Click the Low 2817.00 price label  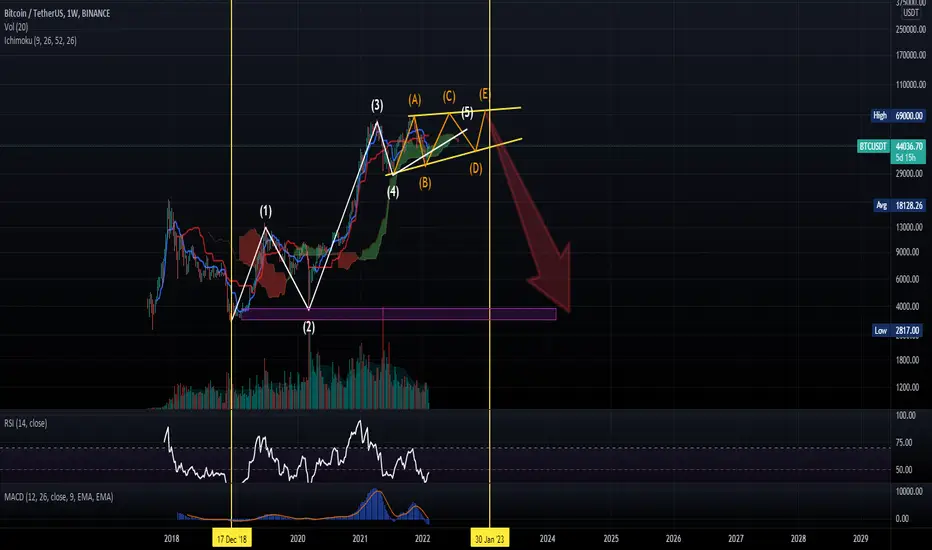[x=899, y=330]
